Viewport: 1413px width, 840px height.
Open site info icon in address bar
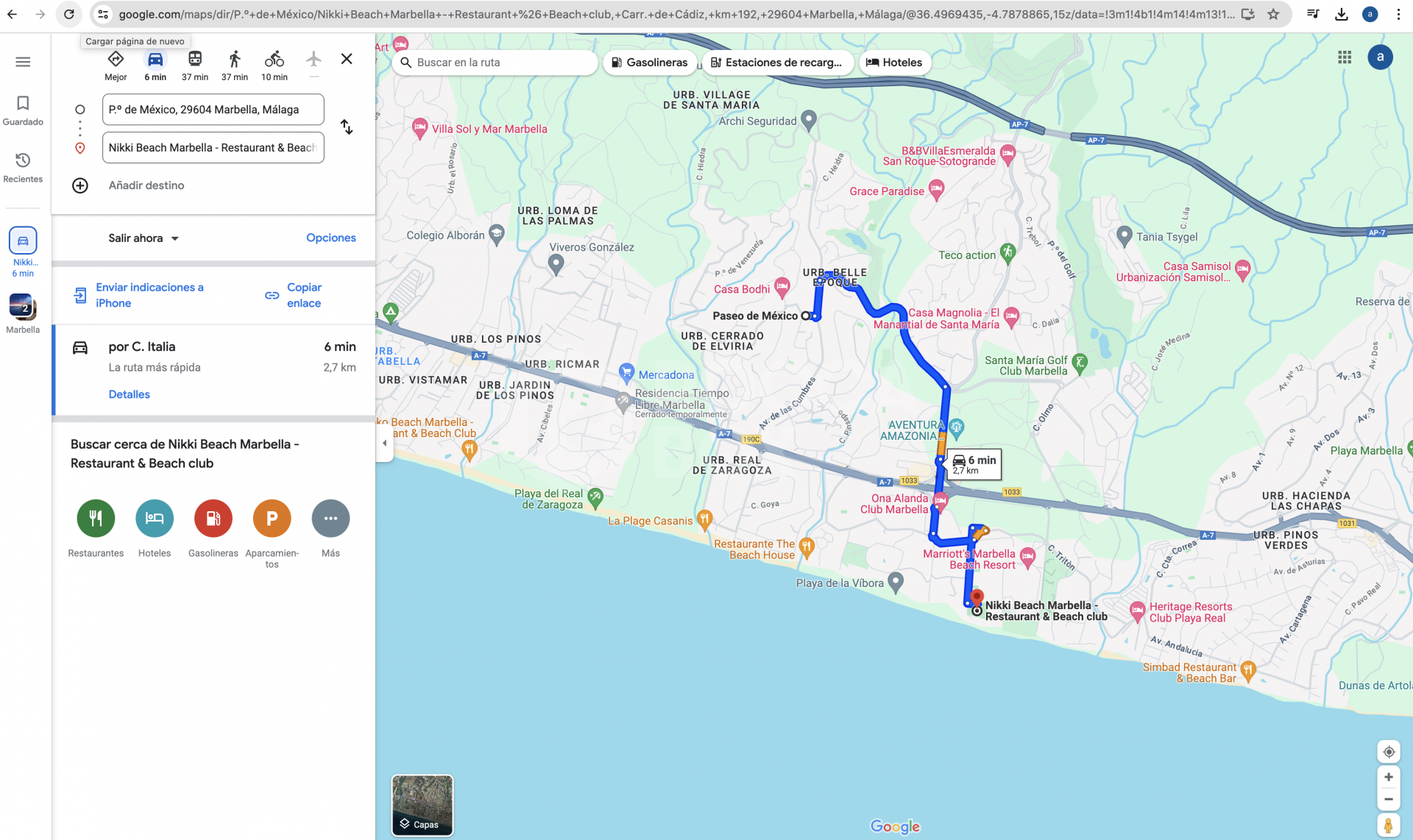[103, 14]
